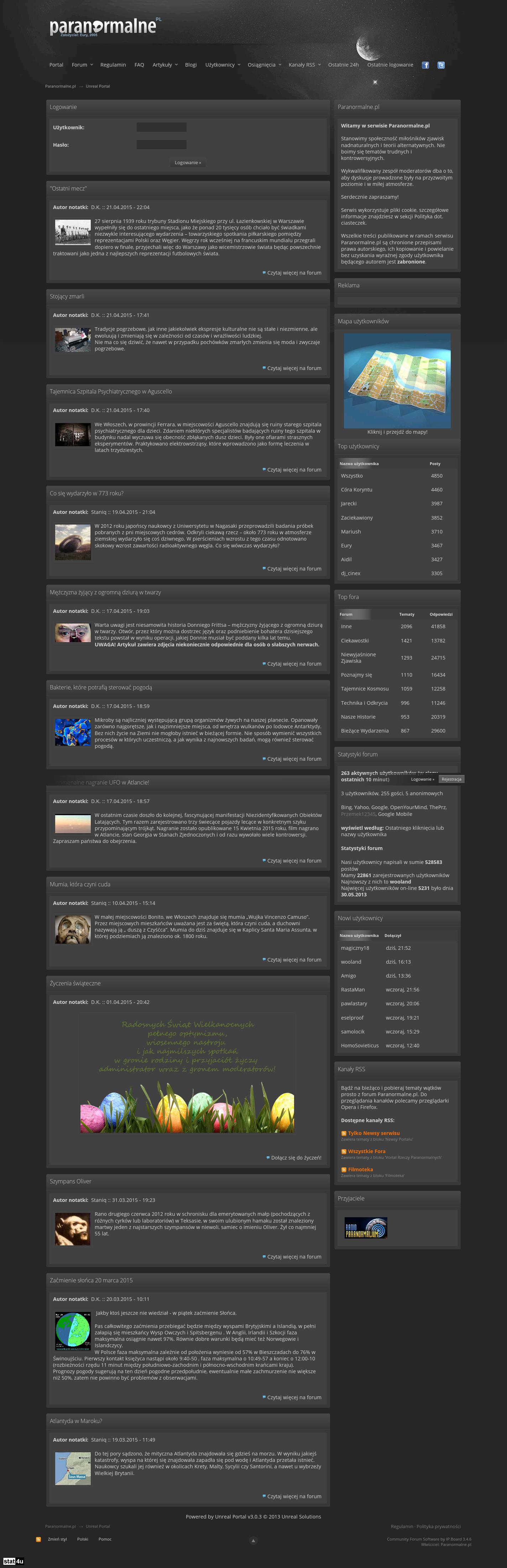Go to the Portal menu item

[x=56, y=65]
